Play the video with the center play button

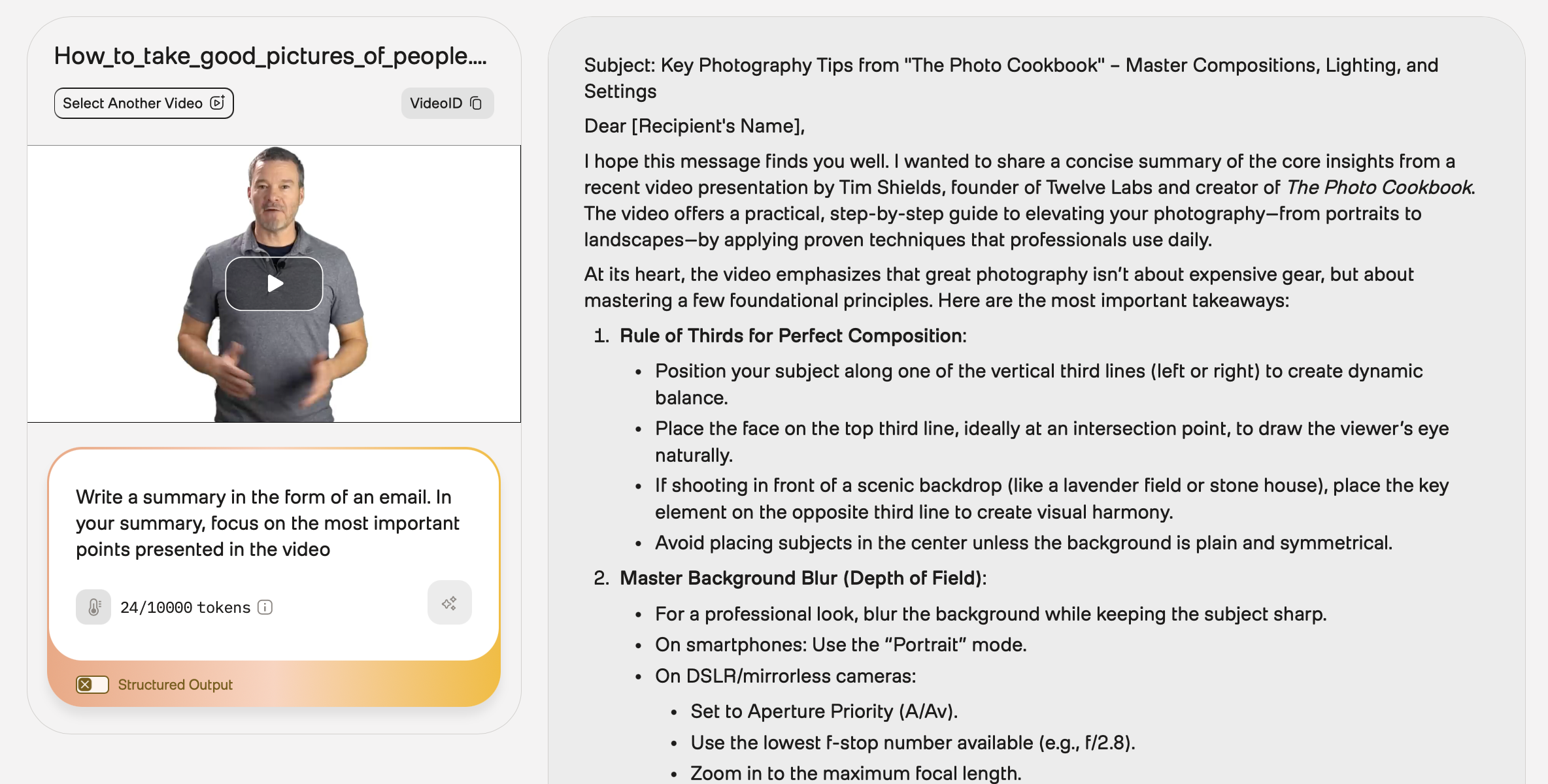pyautogui.click(x=274, y=284)
